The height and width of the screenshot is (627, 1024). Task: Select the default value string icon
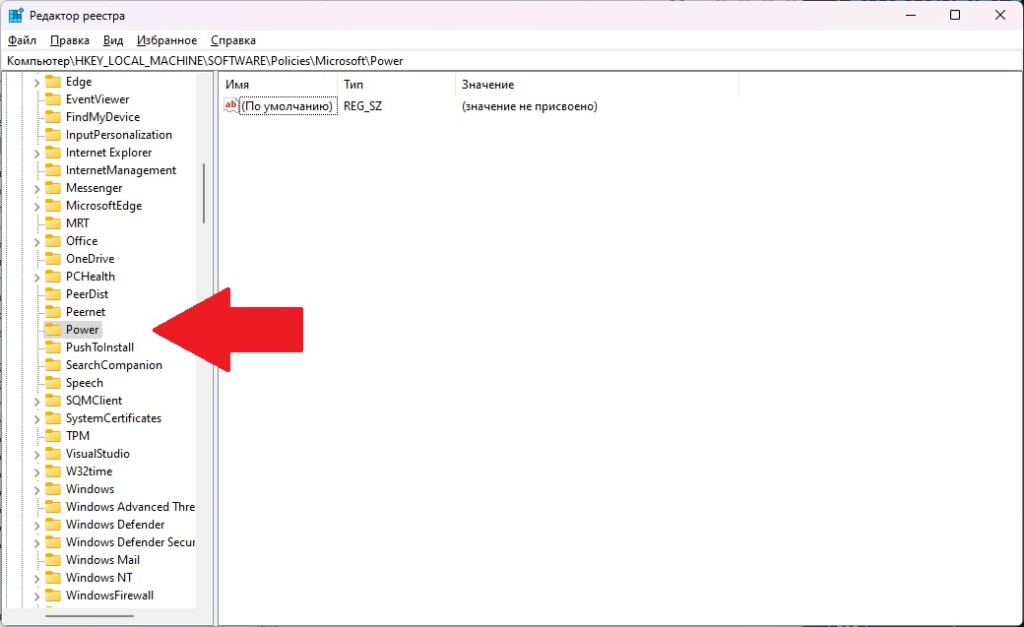[231, 106]
